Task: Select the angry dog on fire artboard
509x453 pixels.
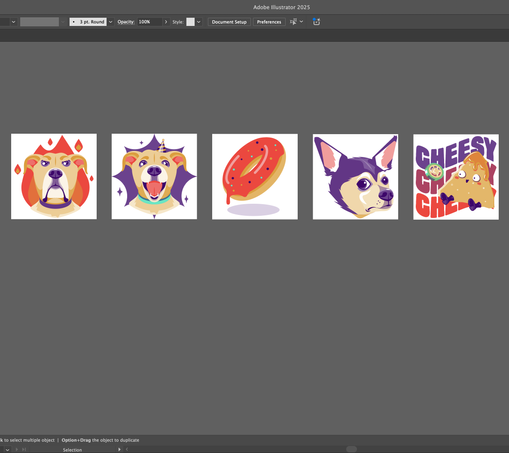Action: (54, 176)
